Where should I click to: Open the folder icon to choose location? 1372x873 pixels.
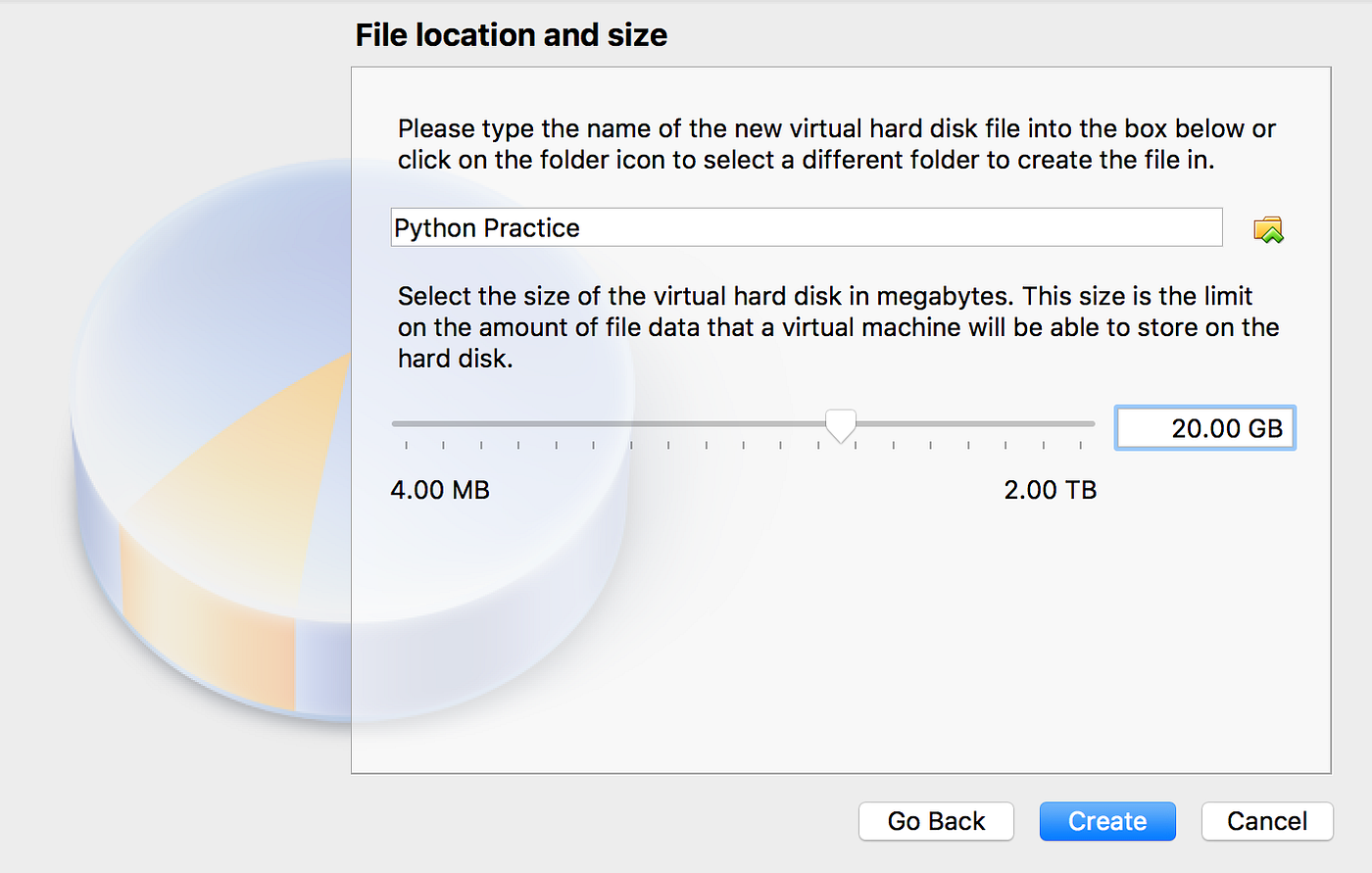tap(1268, 229)
